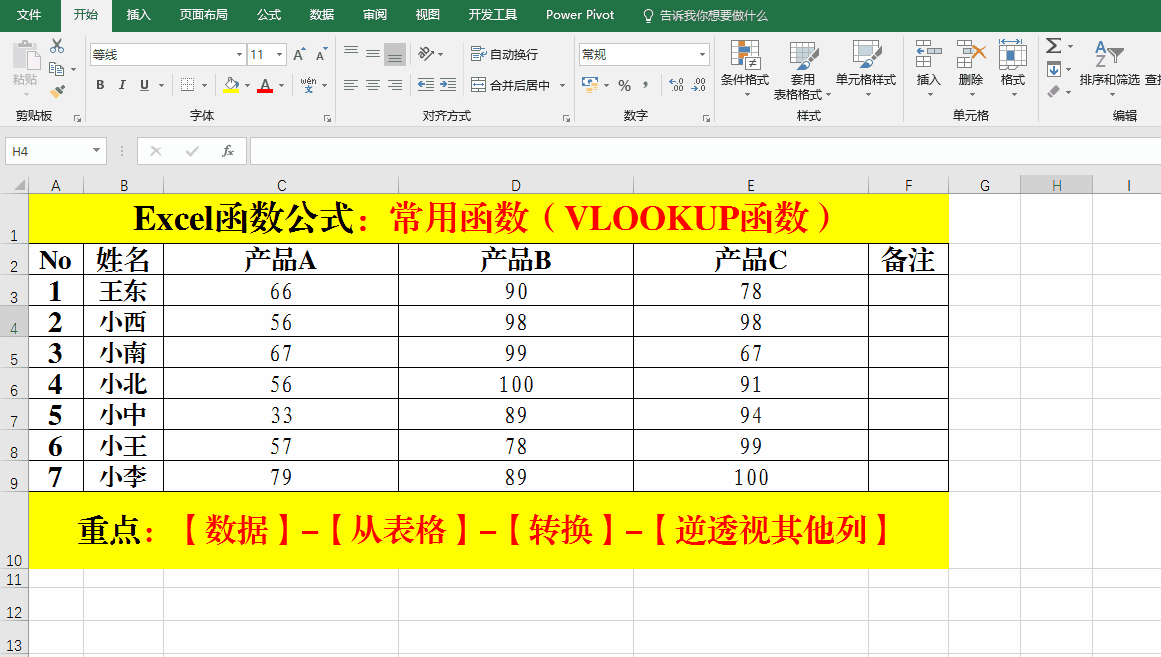The height and width of the screenshot is (657, 1161).
Task: Open the font size dropdown
Action: click(279, 54)
